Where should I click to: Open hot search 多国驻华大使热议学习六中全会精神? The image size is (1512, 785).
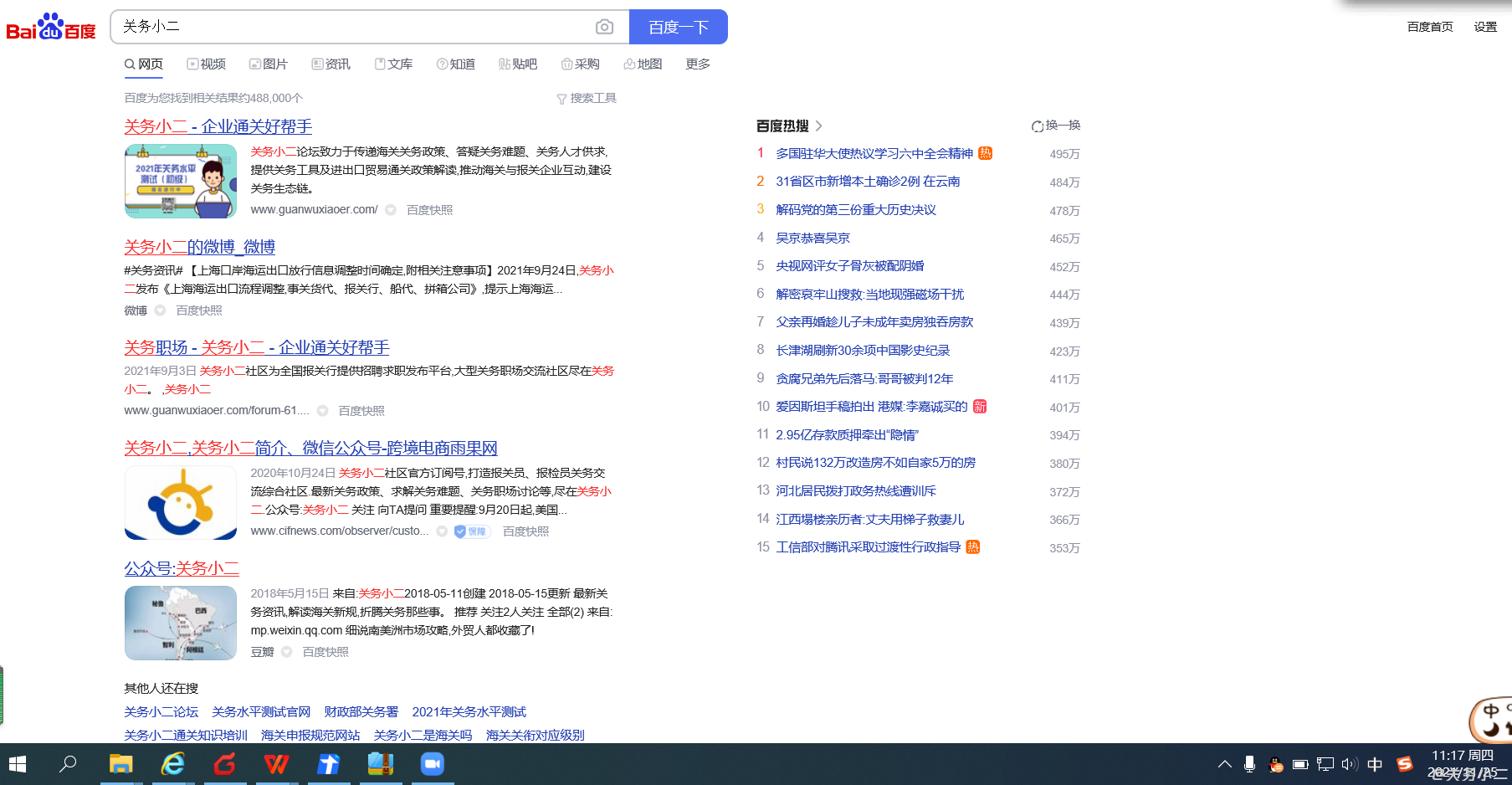click(874, 154)
